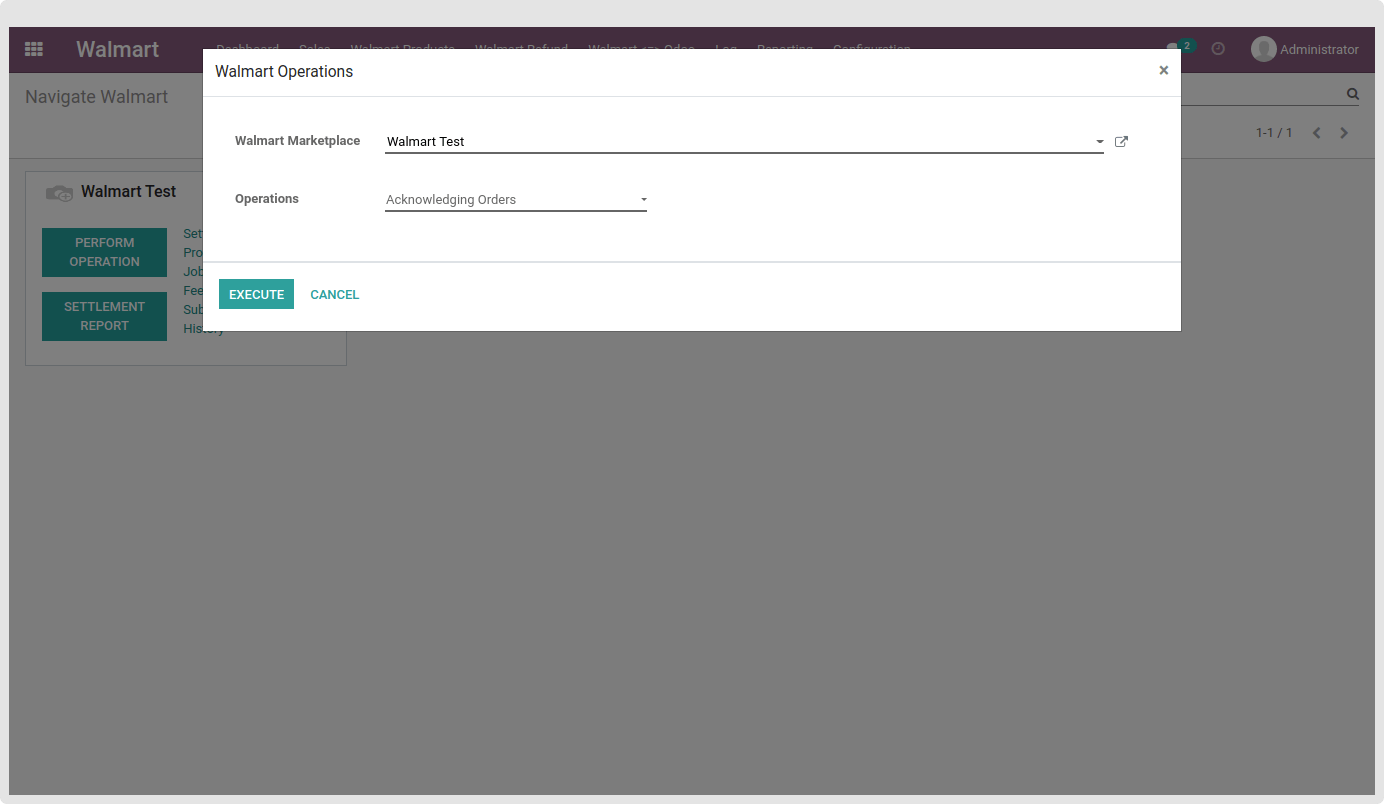The width and height of the screenshot is (1384, 804).
Task: Click the Perform Operation button
Action: [x=104, y=252]
